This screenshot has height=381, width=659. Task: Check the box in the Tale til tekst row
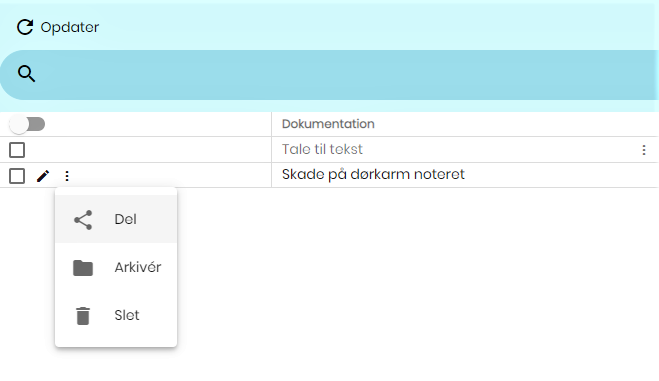coord(17,150)
